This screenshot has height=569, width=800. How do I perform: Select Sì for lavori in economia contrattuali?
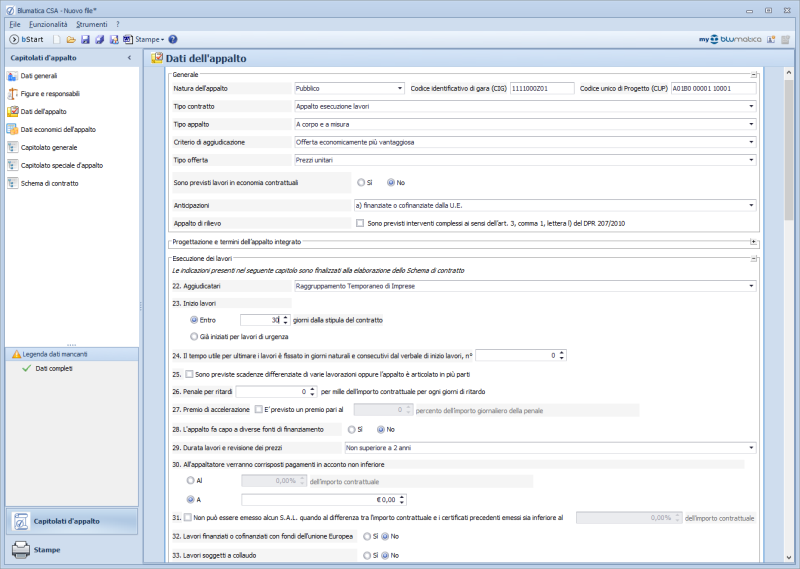[x=361, y=183]
